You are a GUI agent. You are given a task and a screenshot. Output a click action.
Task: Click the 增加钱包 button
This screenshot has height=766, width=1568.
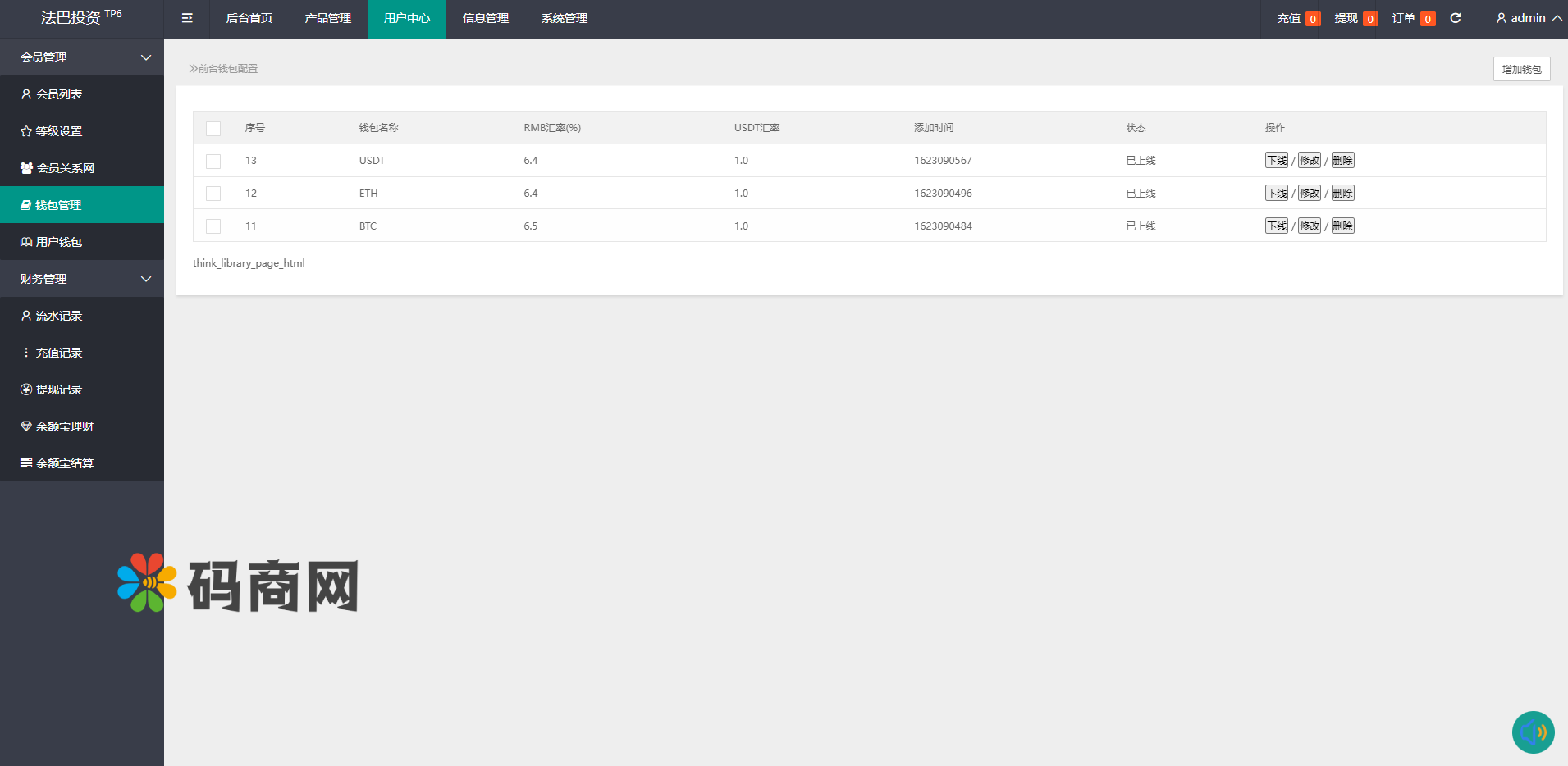point(1521,70)
